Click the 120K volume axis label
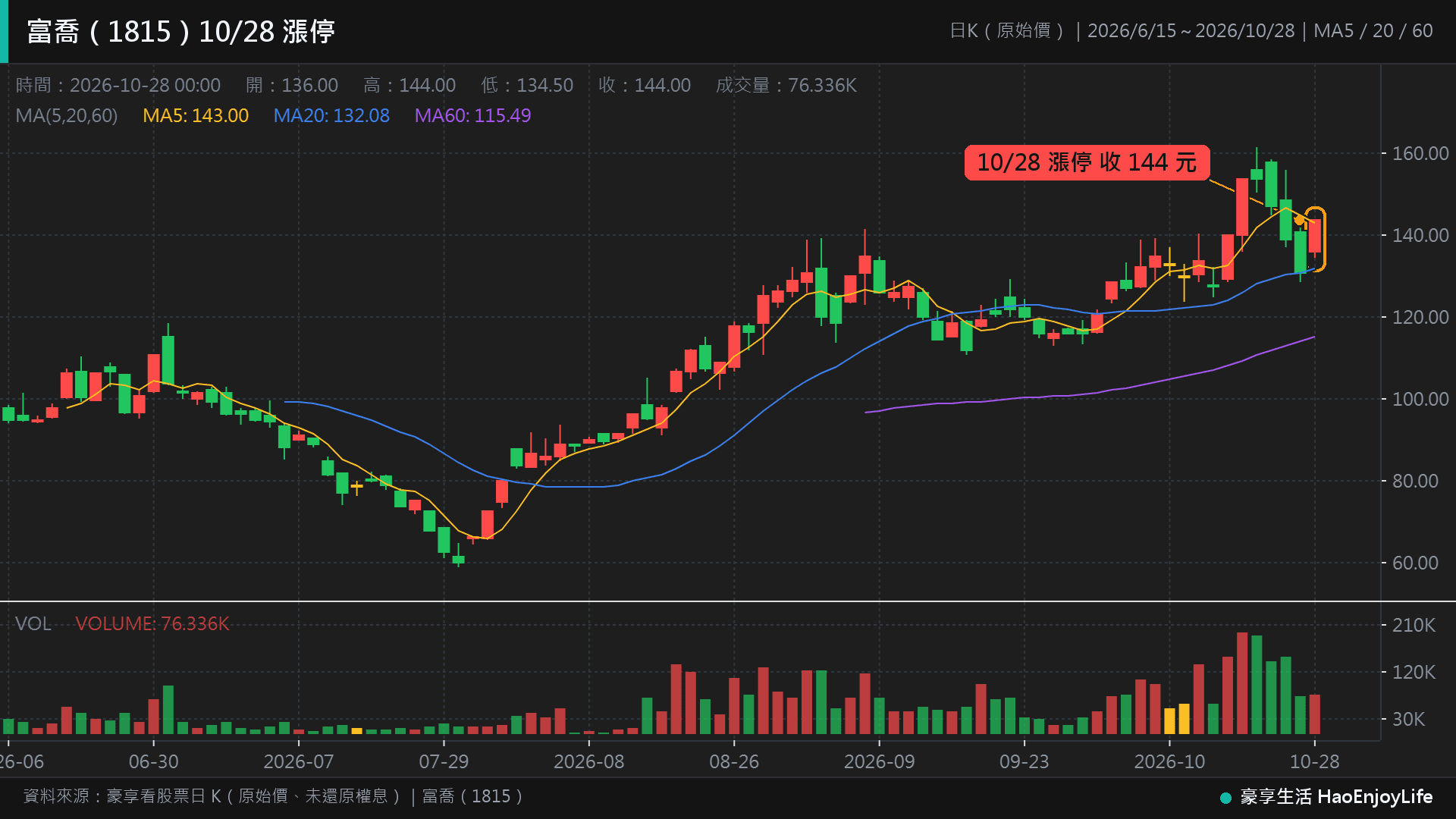Image resolution: width=1456 pixels, height=819 pixels. (x=1414, y=672)
